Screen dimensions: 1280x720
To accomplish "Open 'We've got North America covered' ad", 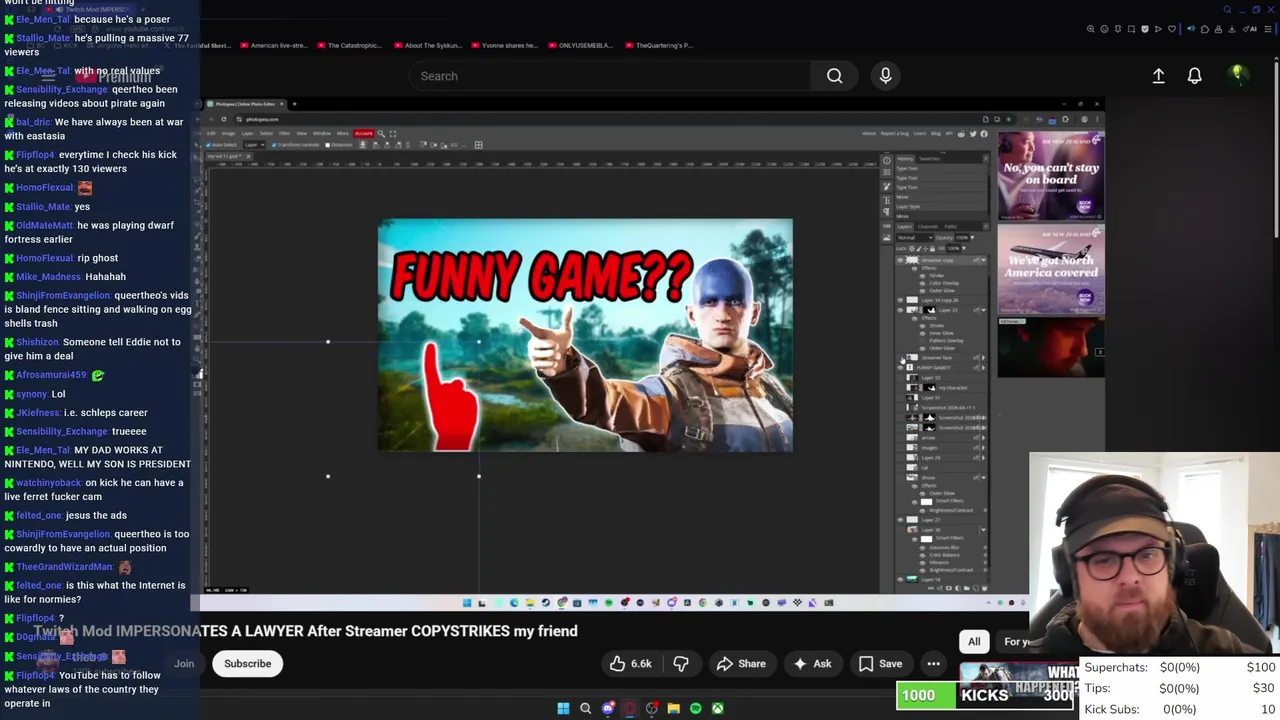I will tap(1050, 269).
